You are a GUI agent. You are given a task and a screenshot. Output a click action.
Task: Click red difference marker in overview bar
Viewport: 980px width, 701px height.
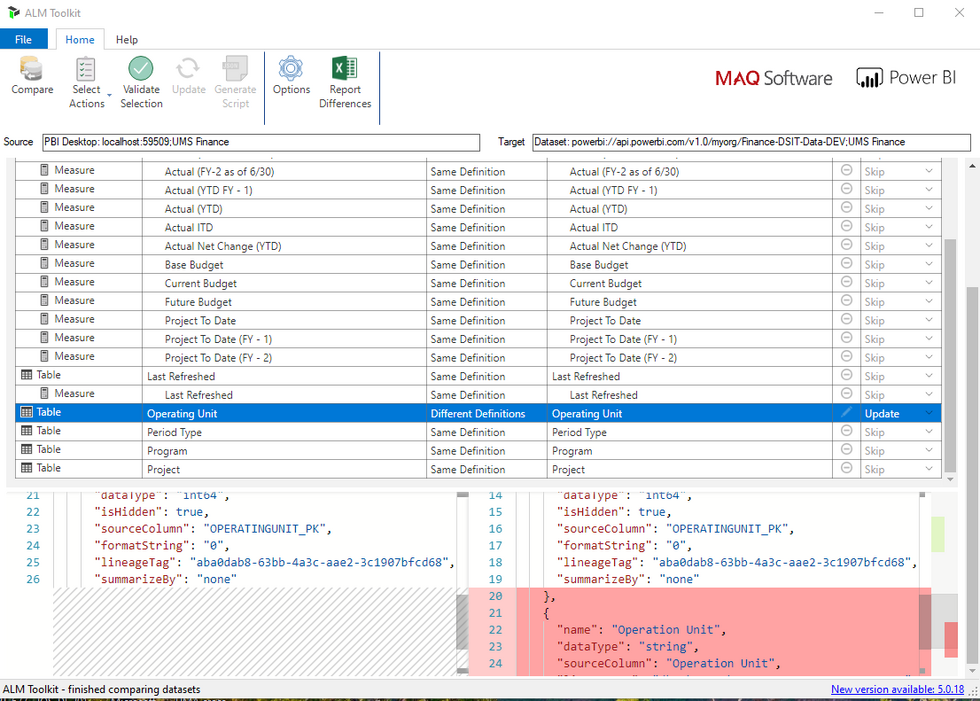[x=951, y=639]
